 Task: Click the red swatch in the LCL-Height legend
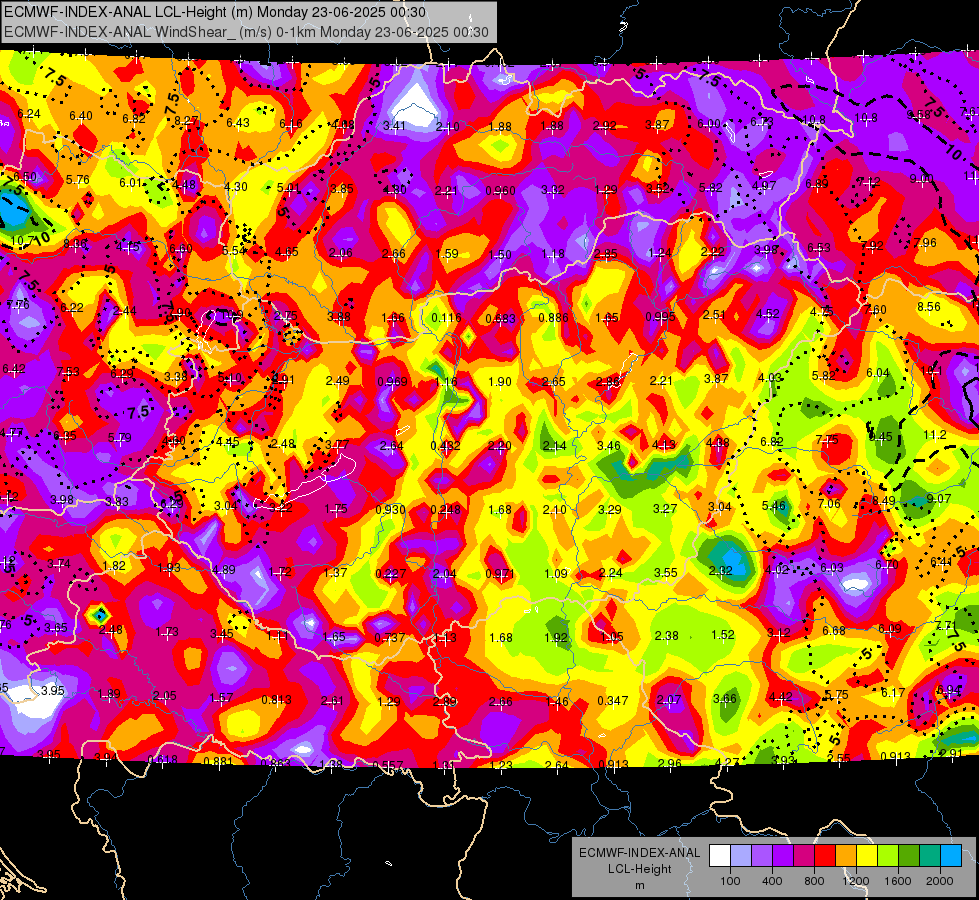(825, 856)
